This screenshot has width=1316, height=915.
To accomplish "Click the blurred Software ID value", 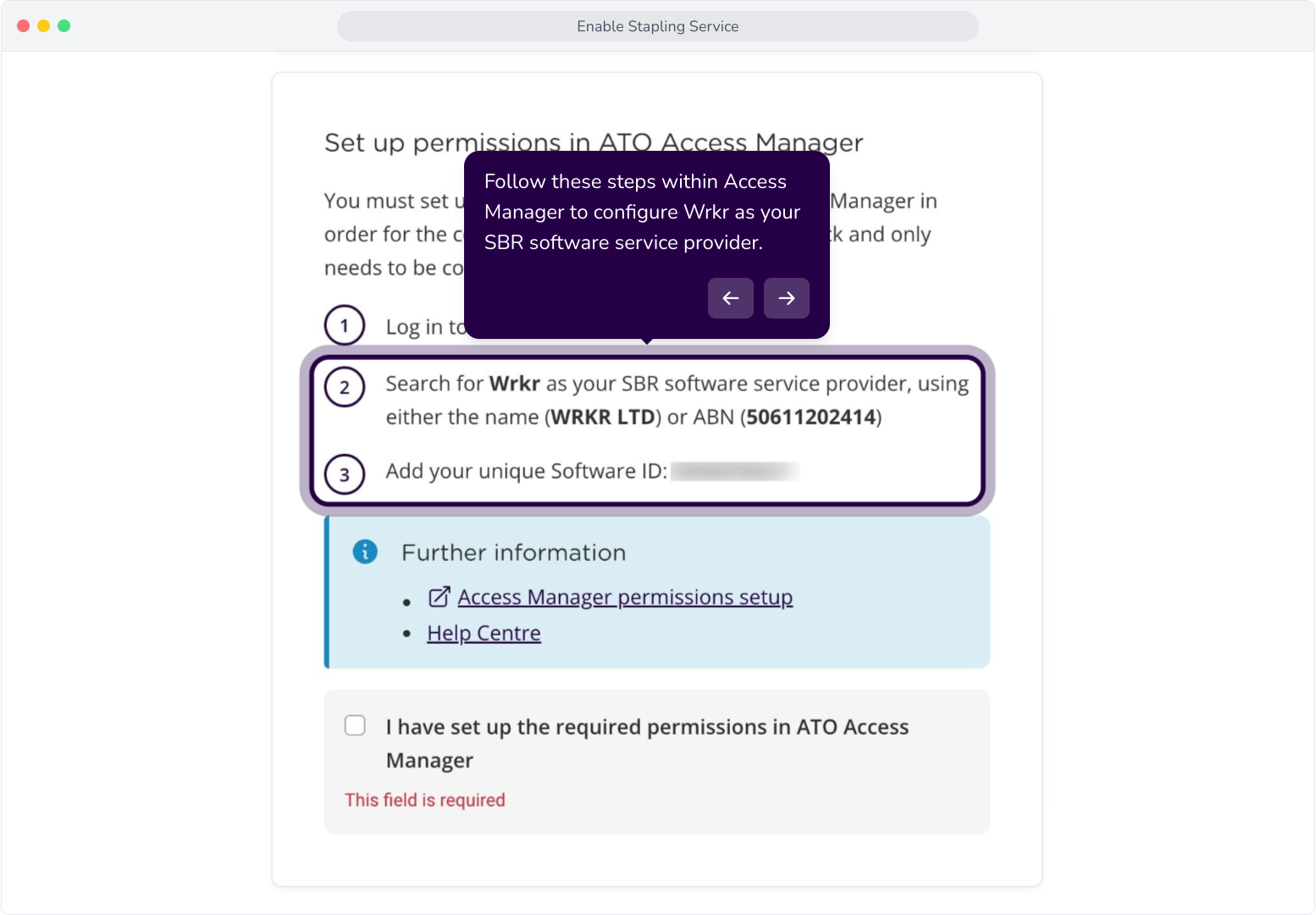I will [735, 471].
